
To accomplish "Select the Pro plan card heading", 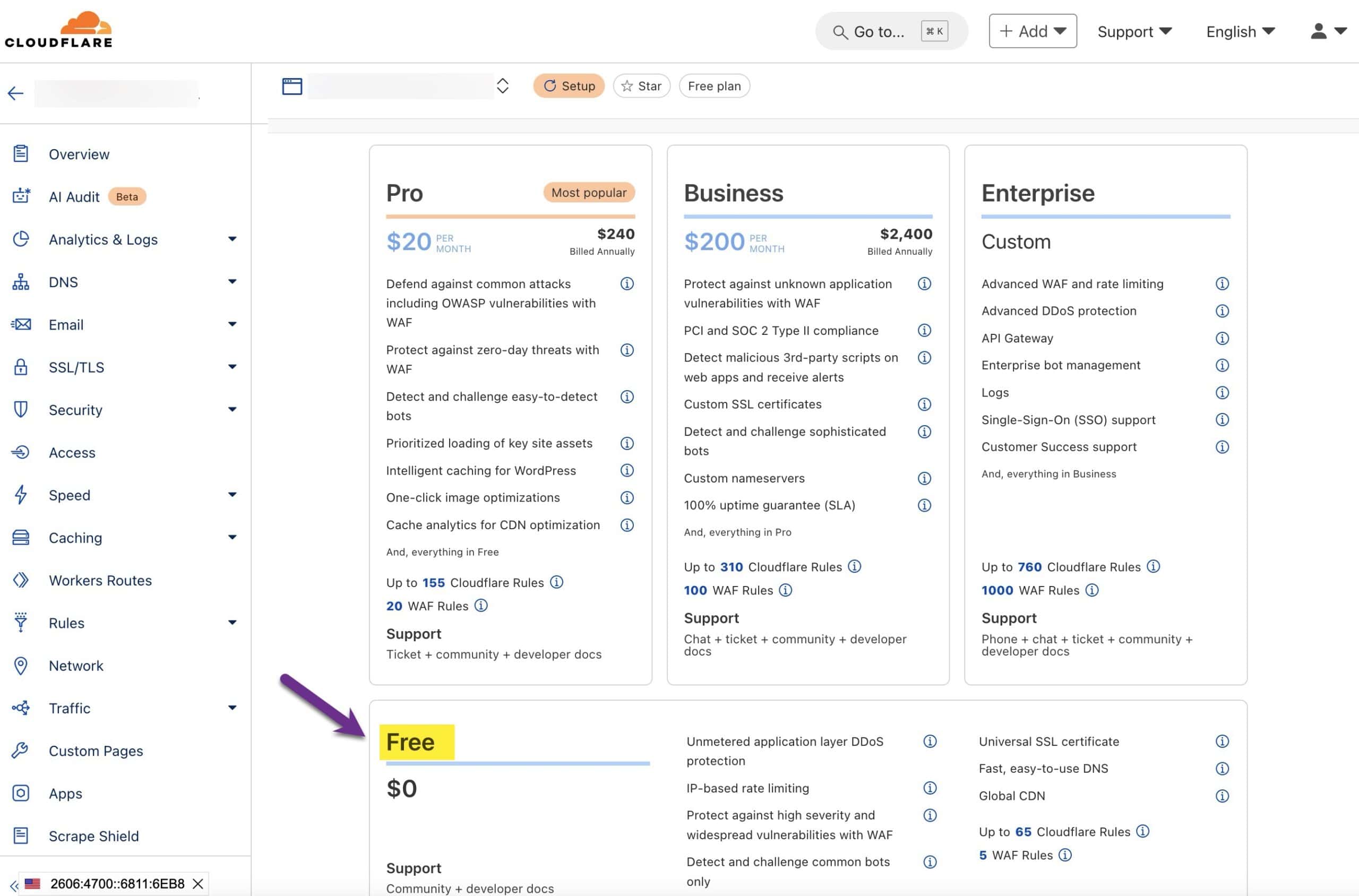I will click(x=405, y=193).
